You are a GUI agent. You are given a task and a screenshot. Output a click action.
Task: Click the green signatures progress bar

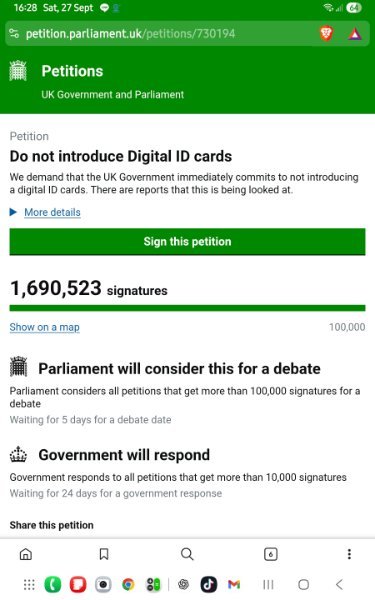click(188, 308)
